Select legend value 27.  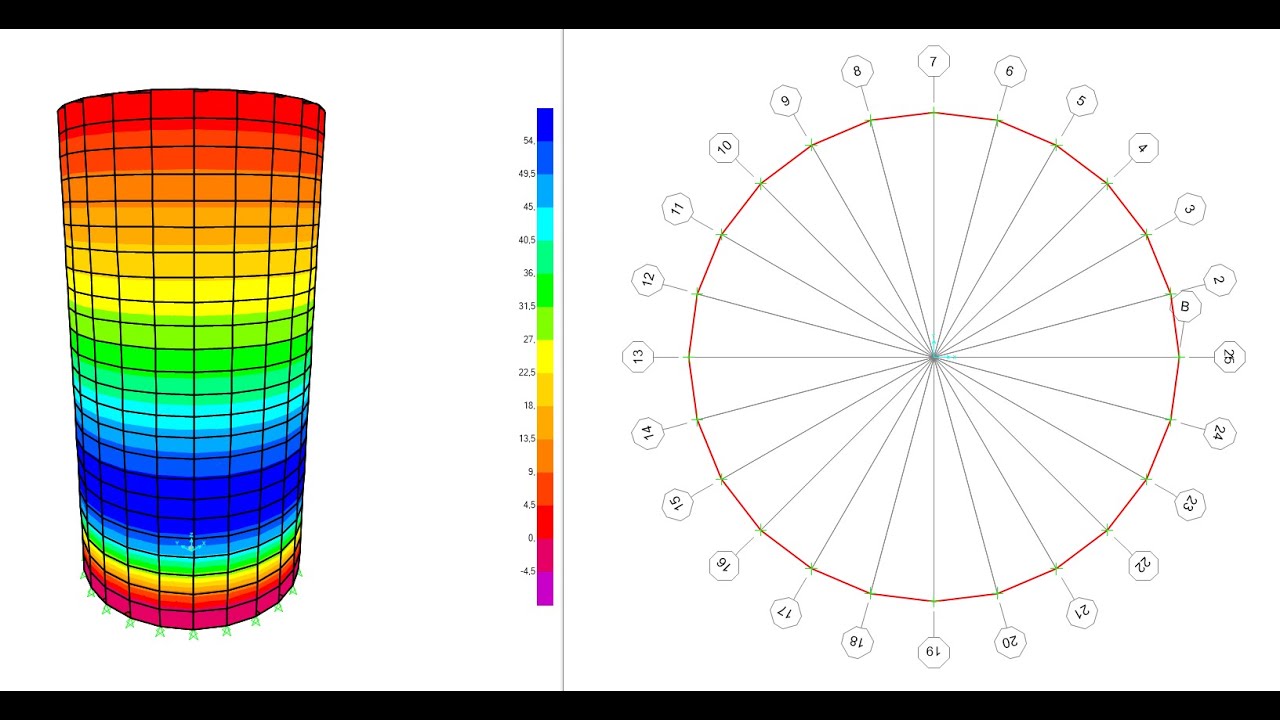pyautogui.click(x=528, y=339)
